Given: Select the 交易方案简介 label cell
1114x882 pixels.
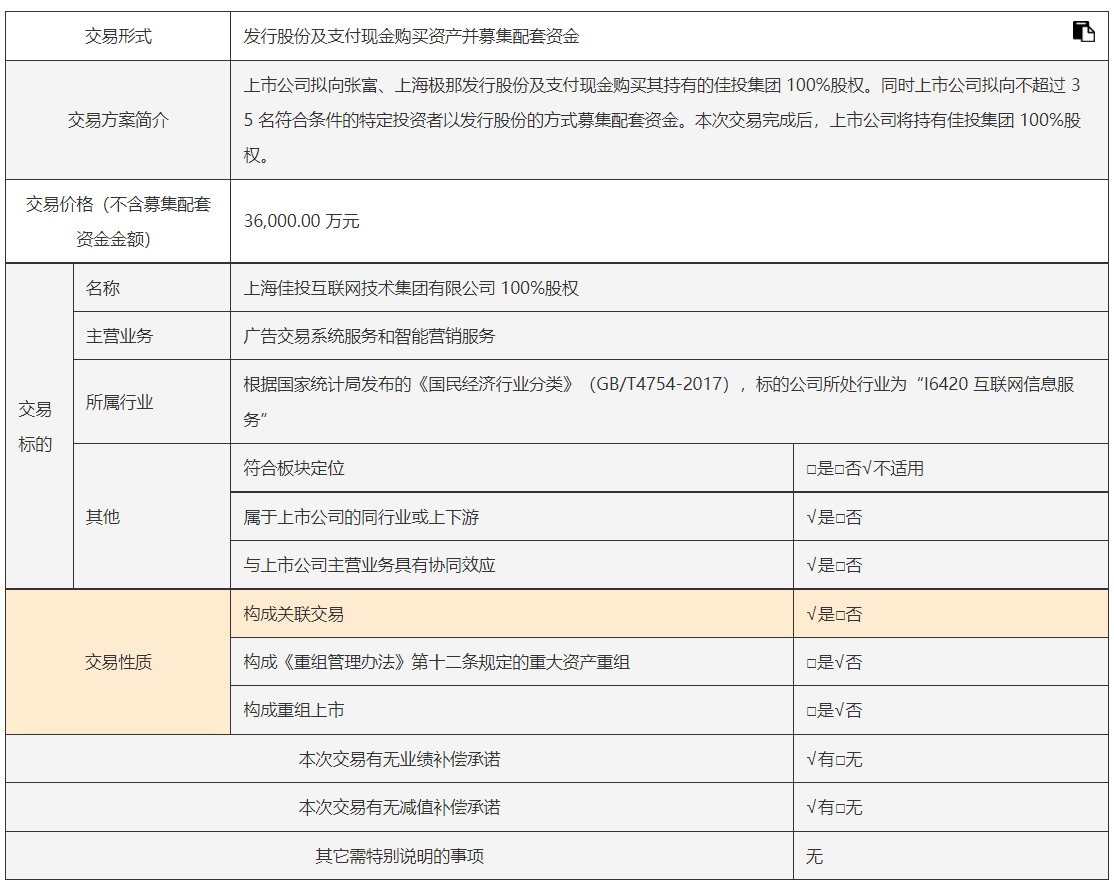Looking at the screenshot, I should pos(118,120).
